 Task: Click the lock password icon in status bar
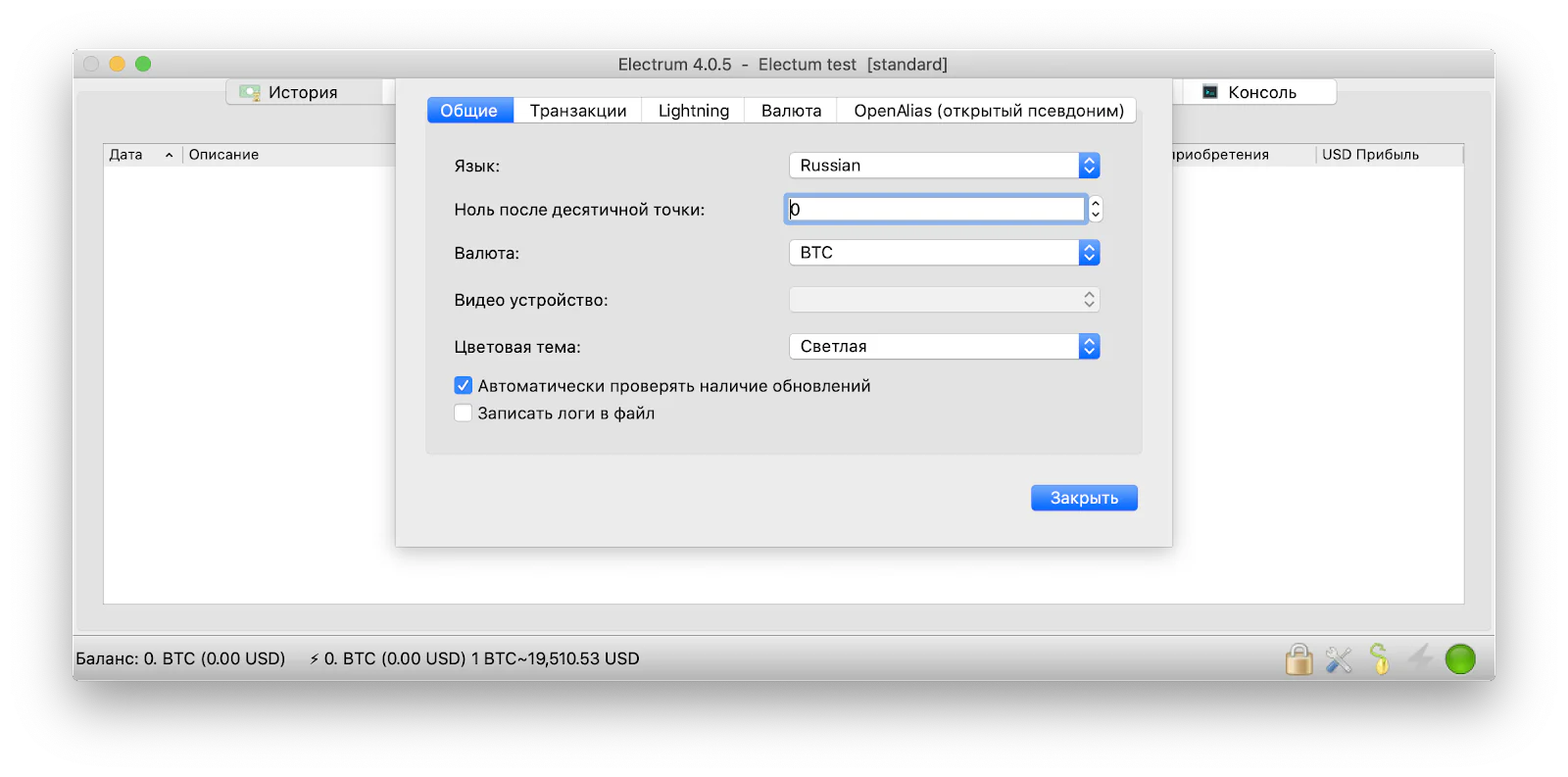(1298, 659)
